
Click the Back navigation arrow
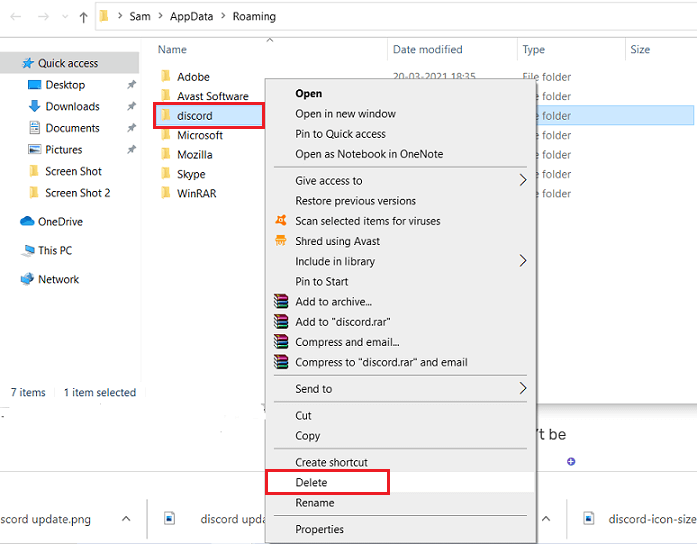[16, 17]
